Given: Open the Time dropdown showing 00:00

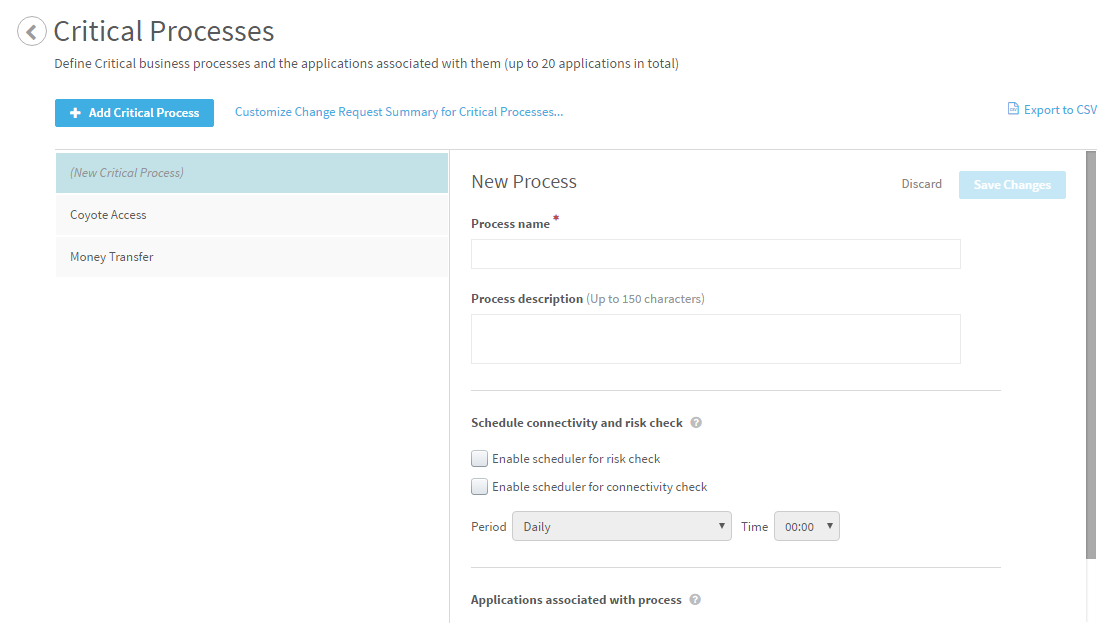Looking at the screenshot, I should [806, 527].
